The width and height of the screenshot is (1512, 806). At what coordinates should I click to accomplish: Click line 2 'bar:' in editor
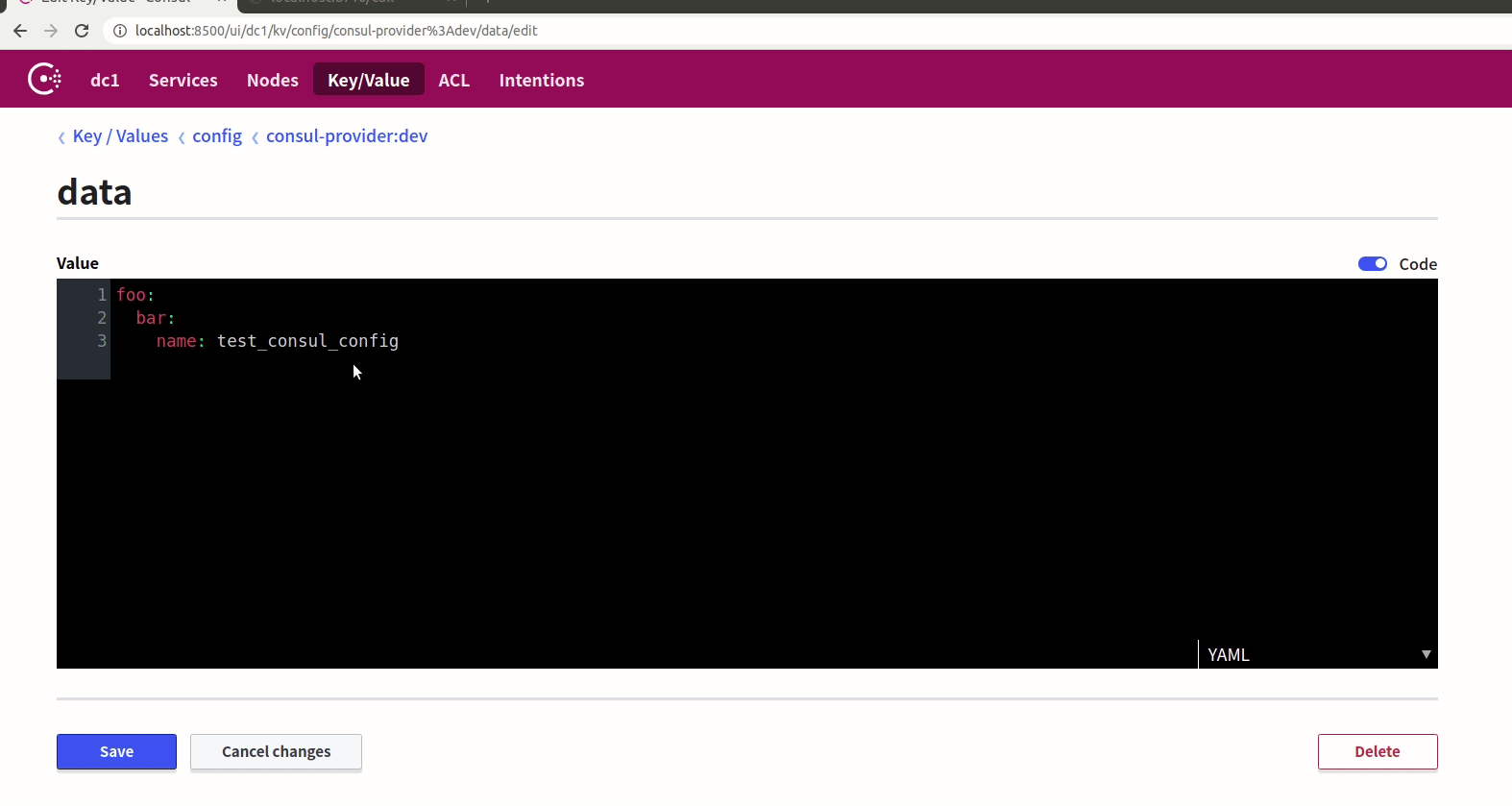[x=156, y=318]
